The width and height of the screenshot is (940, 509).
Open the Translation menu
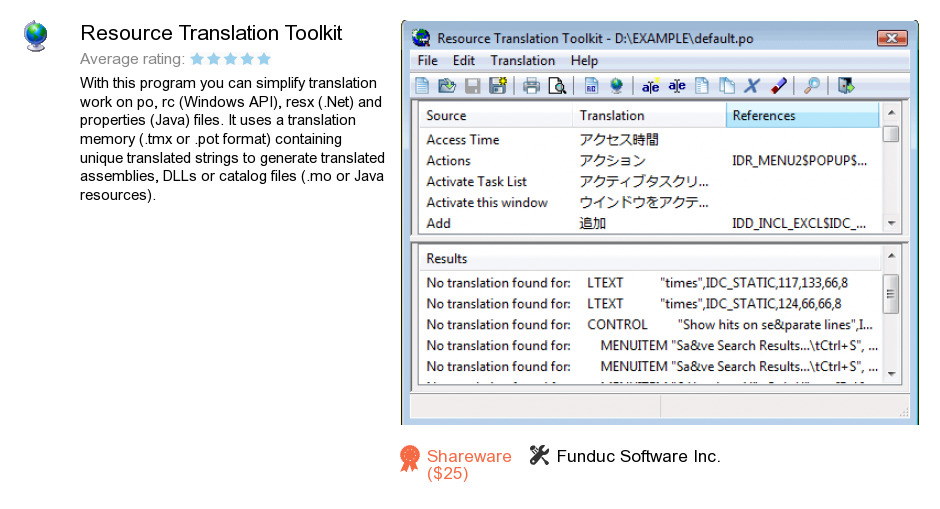point(522,61)
